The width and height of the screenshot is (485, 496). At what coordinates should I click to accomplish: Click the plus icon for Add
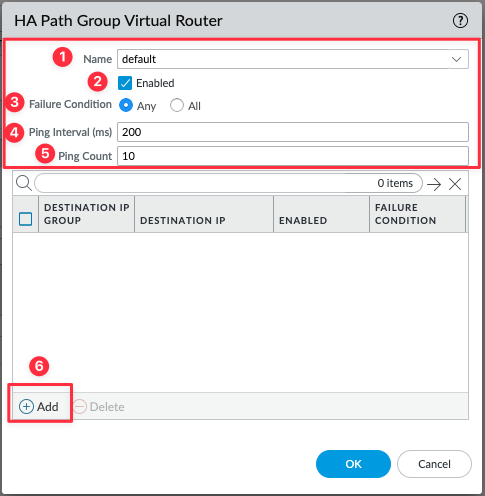tap(26, 407)
